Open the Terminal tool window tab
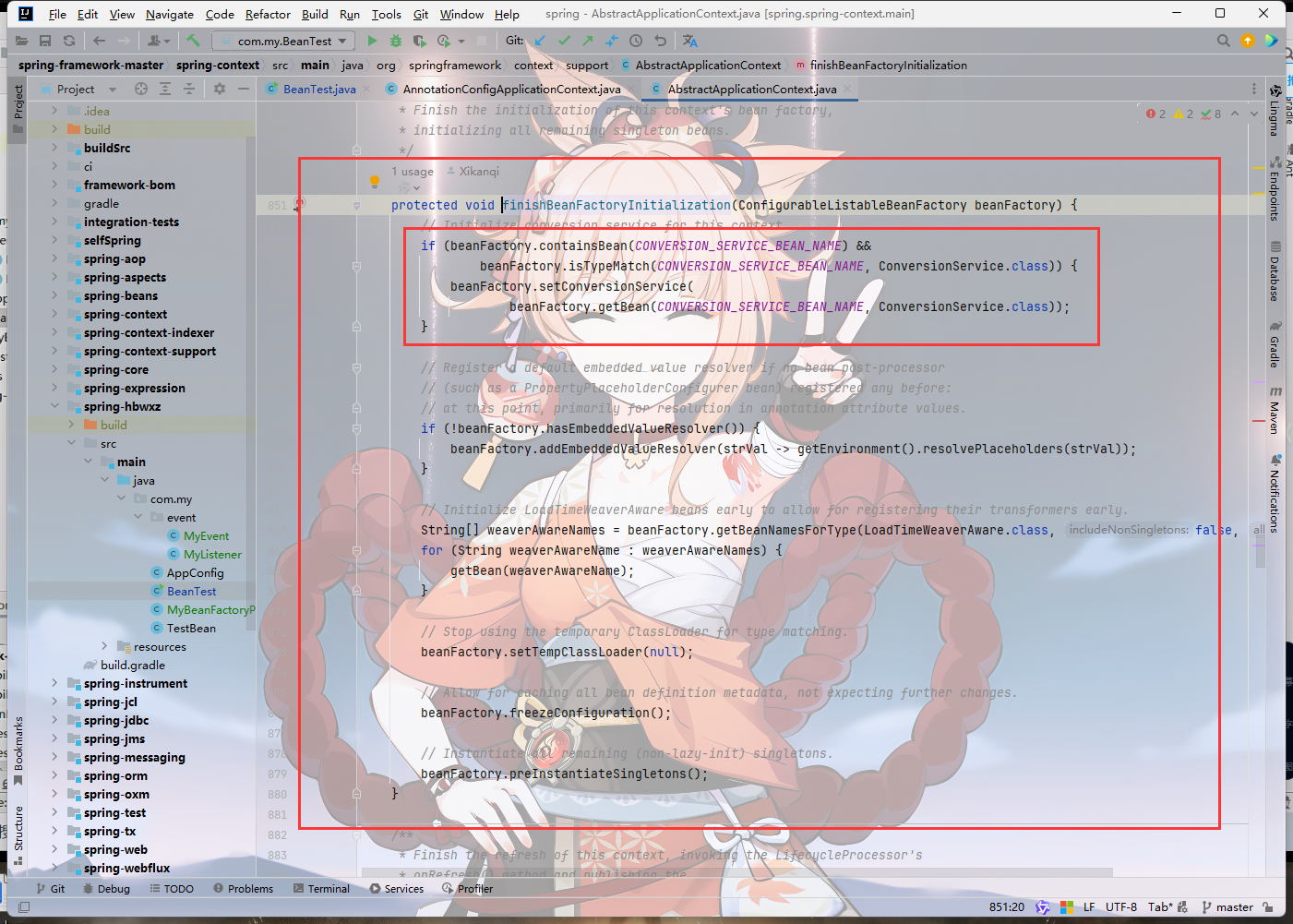Image resolution: width=1293 pixels, height=924 pixels. pos(321,889)
